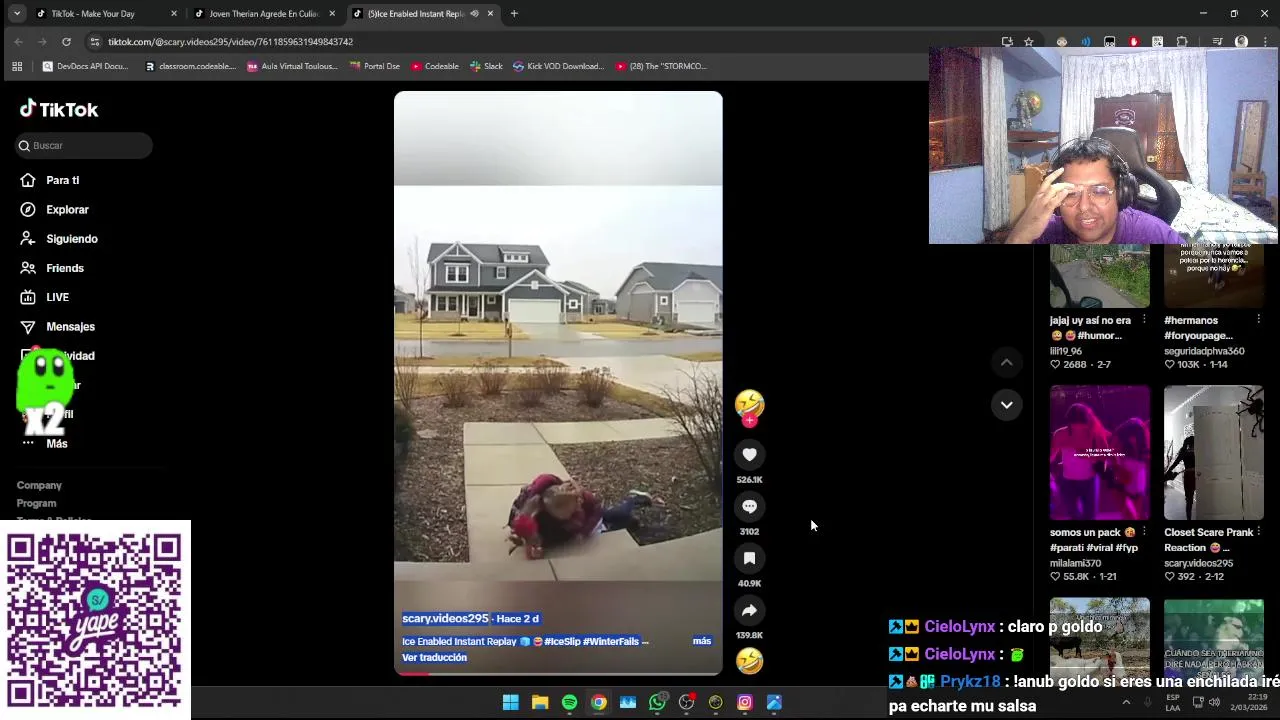This screenshot has height=720, width=1280.
Task: Open the Closet Scare Prank video thumbnail
Action: [1213, 453]
